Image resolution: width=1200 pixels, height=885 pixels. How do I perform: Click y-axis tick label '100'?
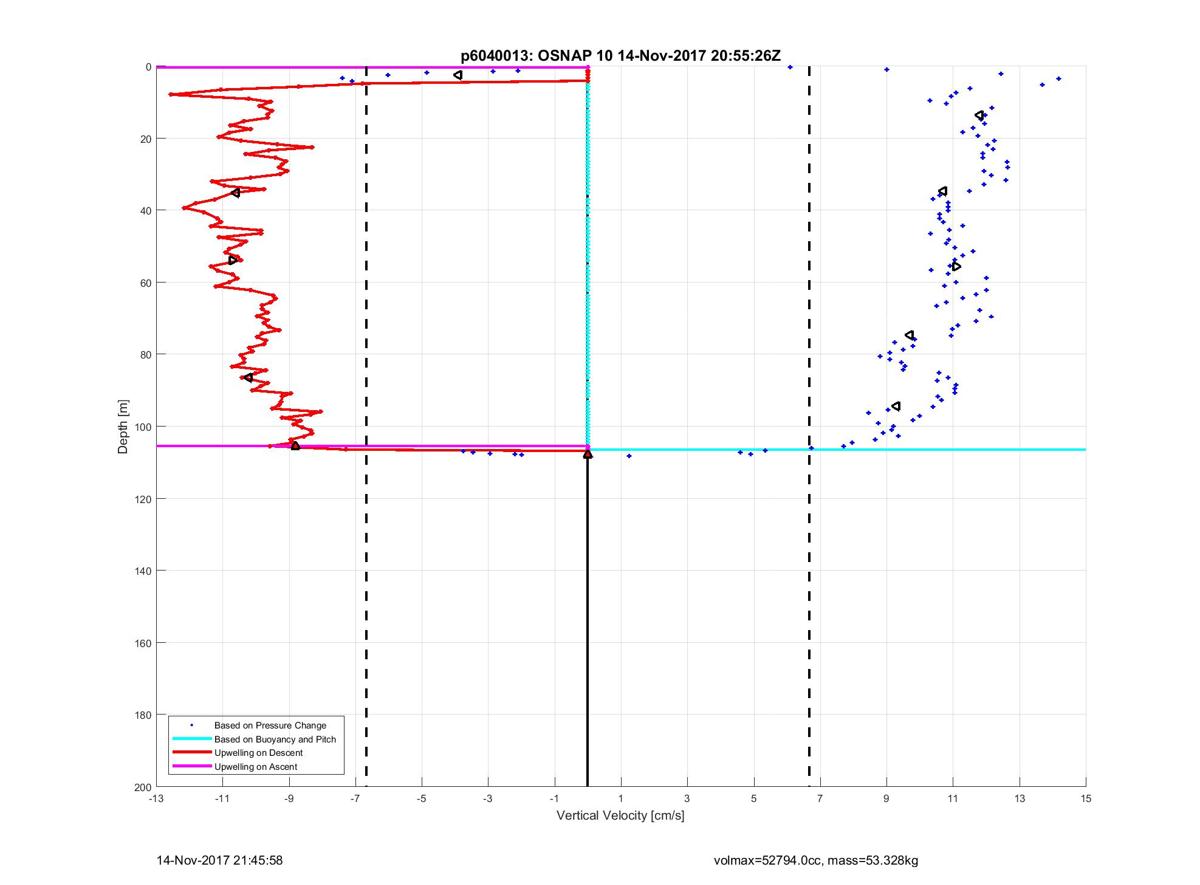142,427
